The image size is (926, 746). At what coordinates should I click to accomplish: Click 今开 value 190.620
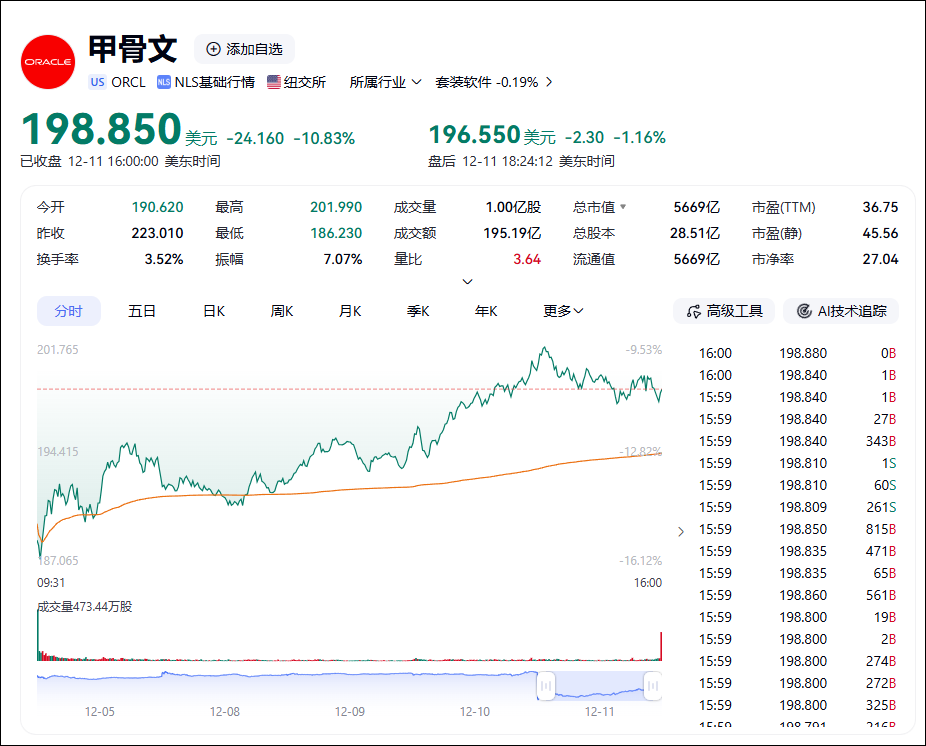point(157,207)
